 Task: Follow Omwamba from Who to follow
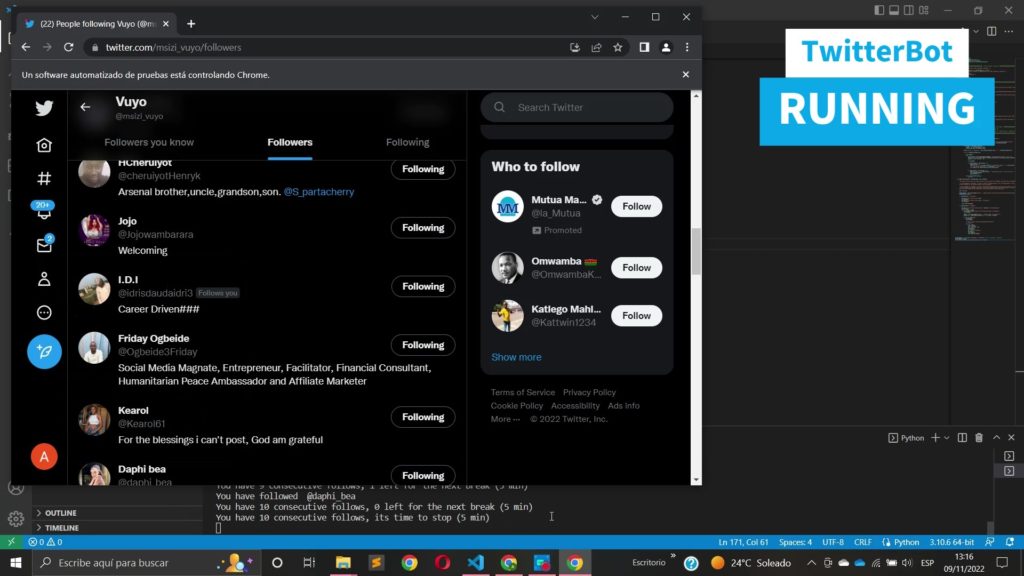tap(636, 268)
